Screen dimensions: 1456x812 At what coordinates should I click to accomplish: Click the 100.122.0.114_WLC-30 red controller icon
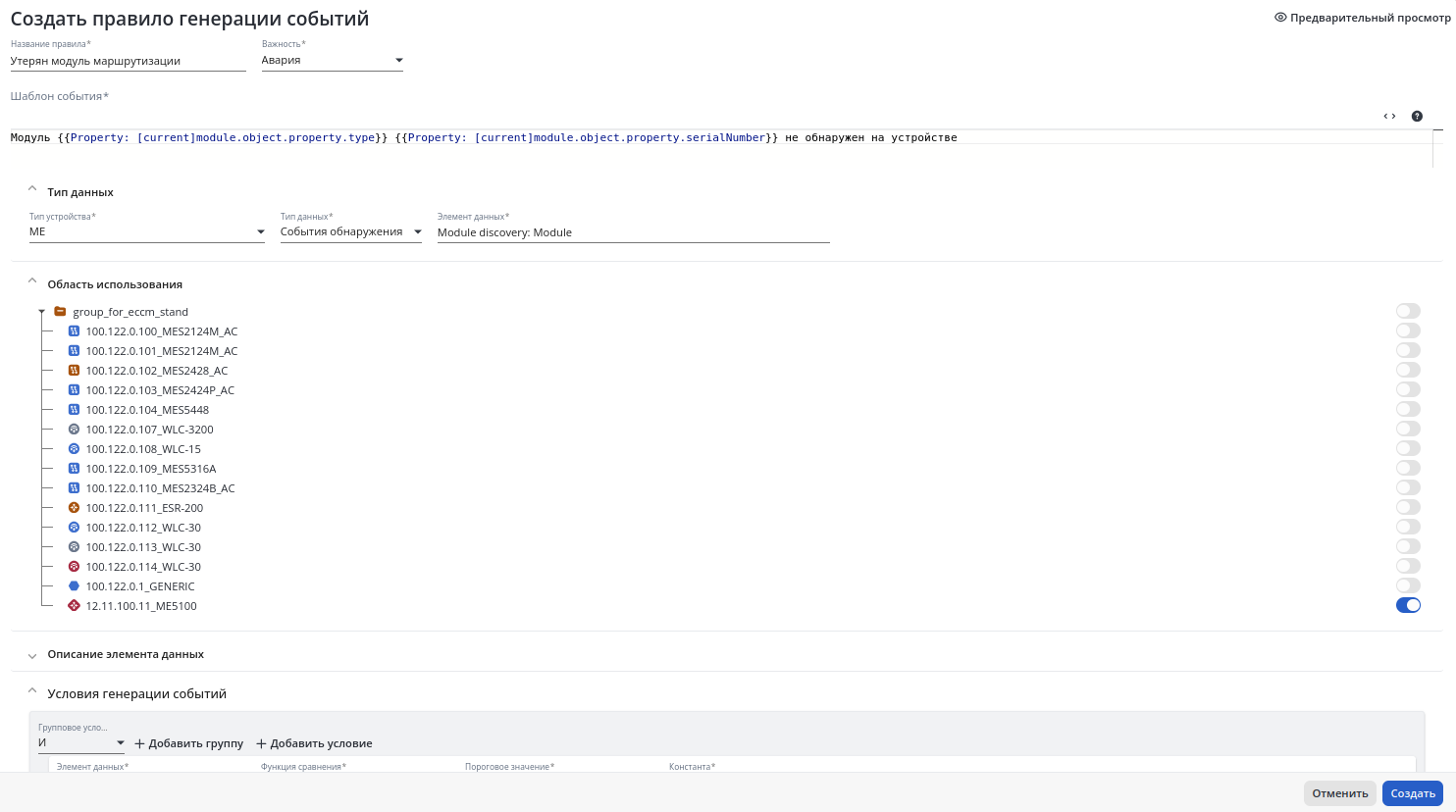74,566
